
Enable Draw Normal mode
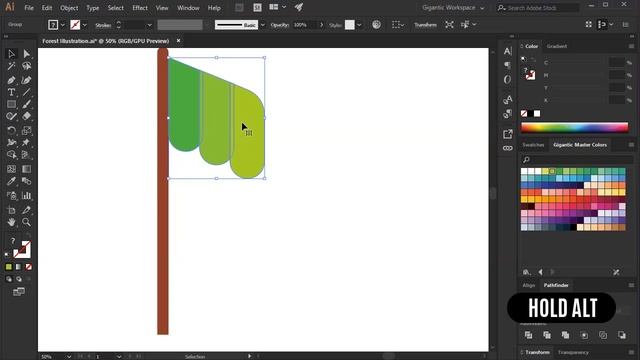coord(9,279)
